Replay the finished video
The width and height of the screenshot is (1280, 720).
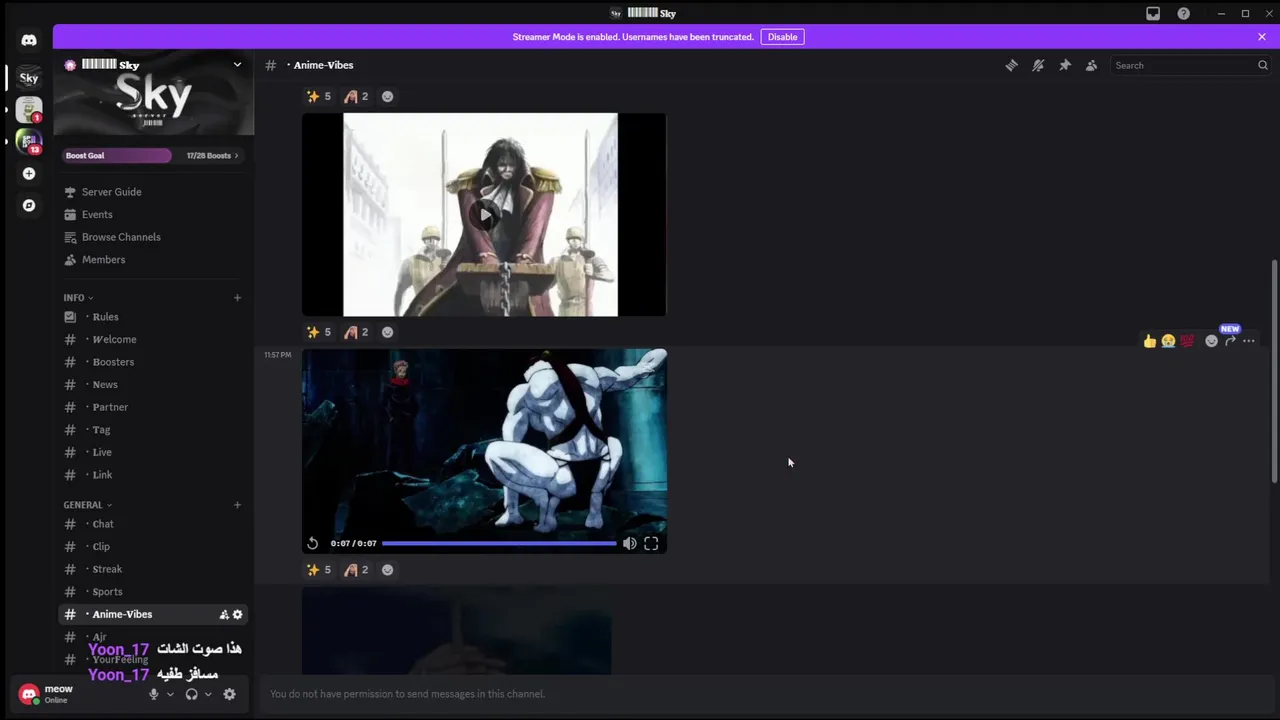[313, 543]
